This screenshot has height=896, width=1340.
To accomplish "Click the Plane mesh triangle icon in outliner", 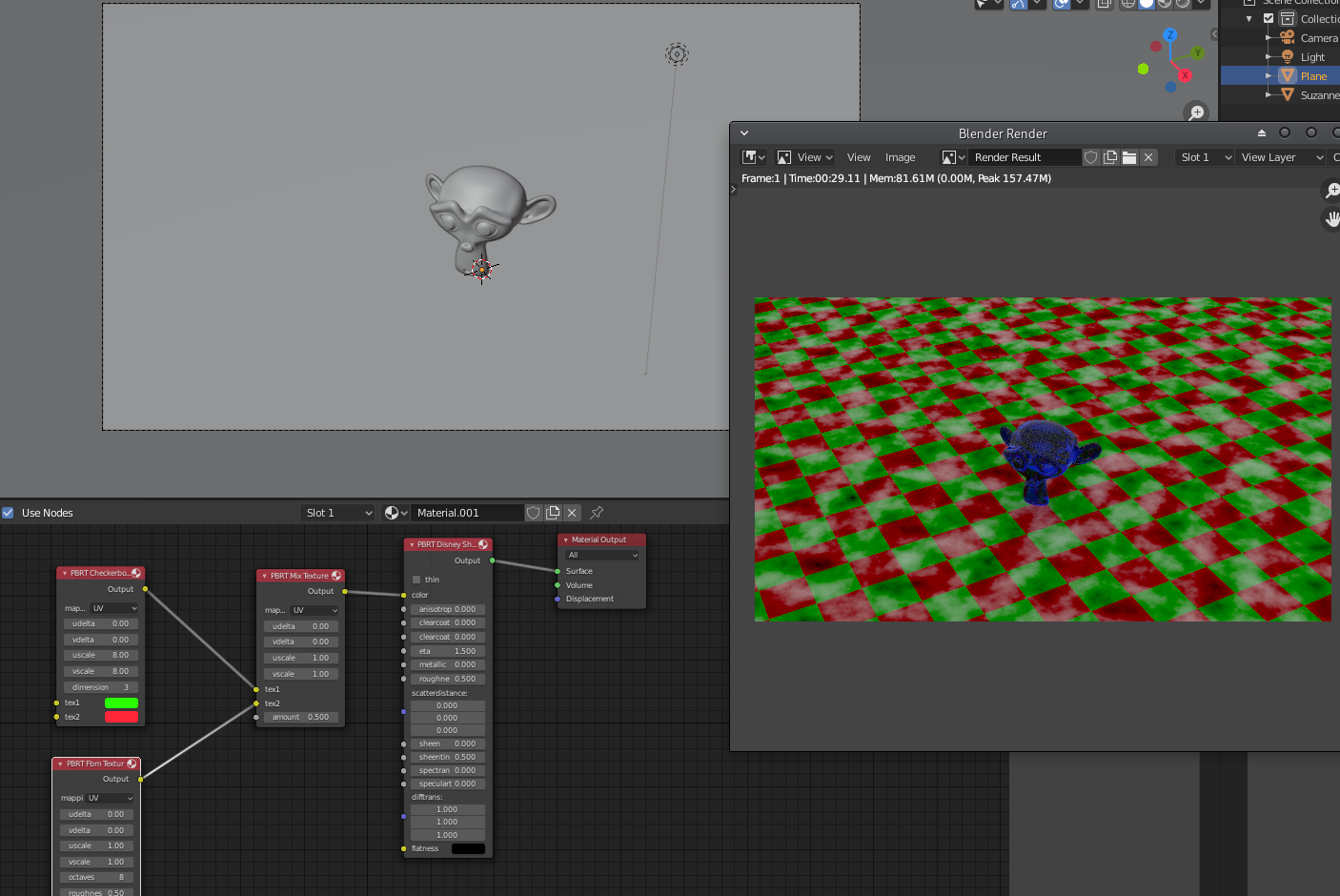I will [1288, 76].
